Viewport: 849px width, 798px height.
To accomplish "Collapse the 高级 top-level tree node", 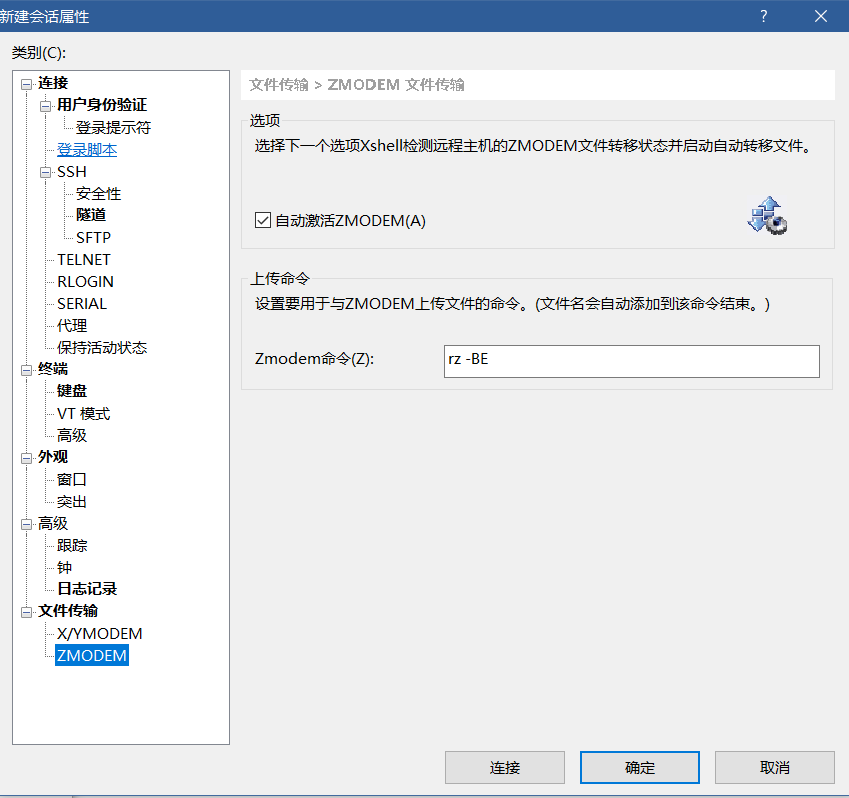I will pyautogui.click(x=26, y=524).
